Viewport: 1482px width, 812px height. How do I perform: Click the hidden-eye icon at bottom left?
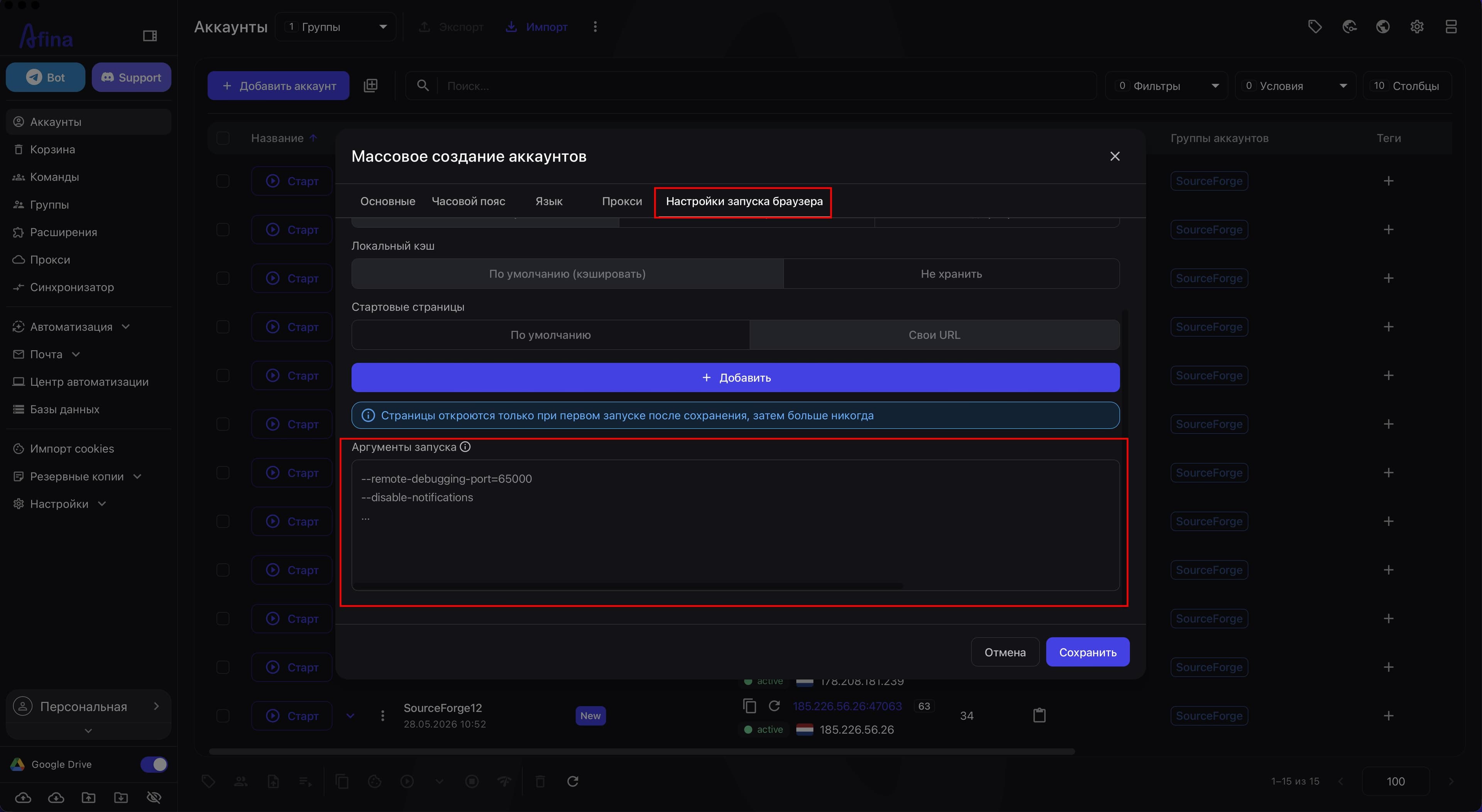tap(154, 797)
